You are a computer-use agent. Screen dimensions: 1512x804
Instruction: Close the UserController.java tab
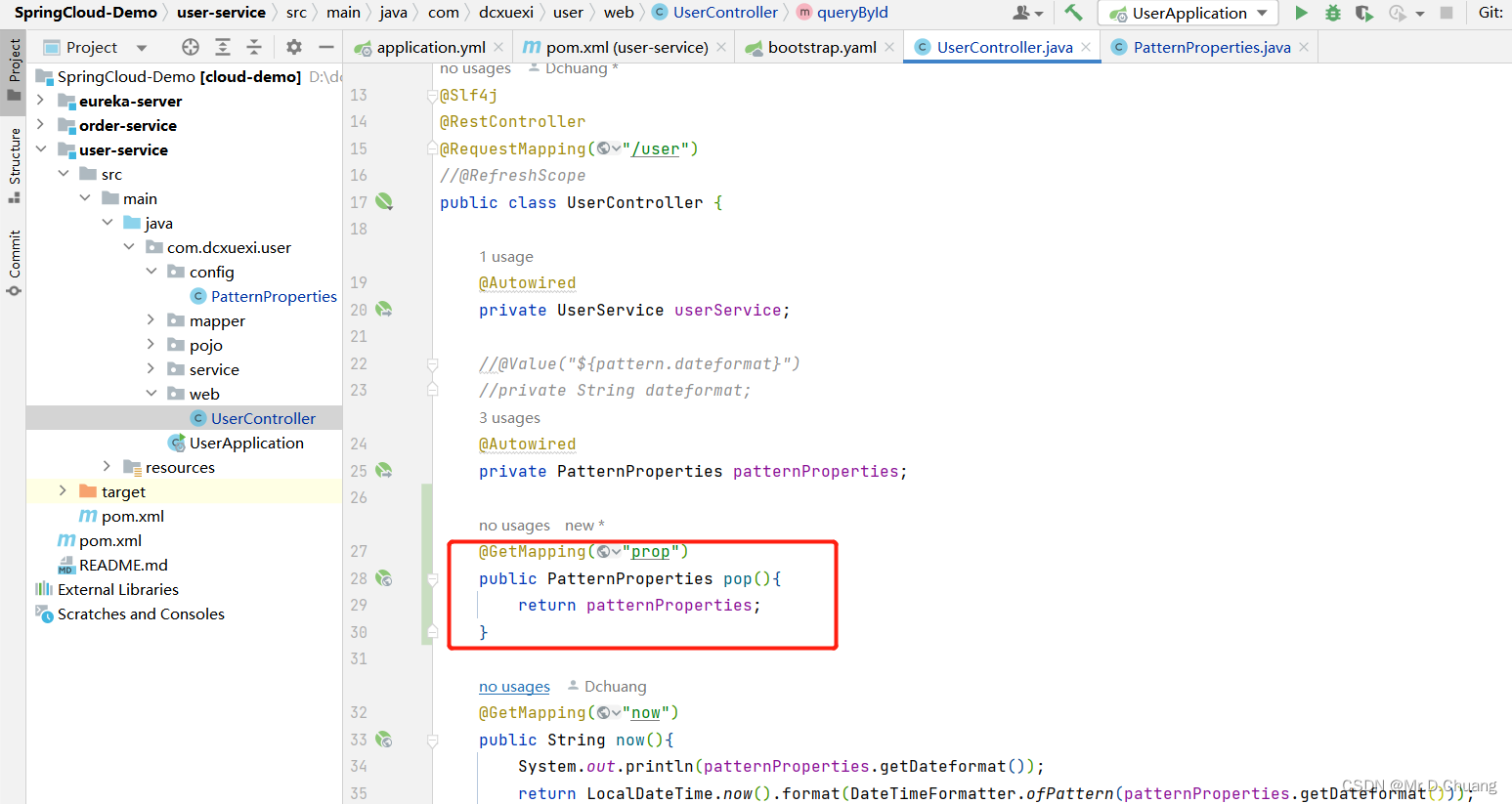tap(1086, 47)
